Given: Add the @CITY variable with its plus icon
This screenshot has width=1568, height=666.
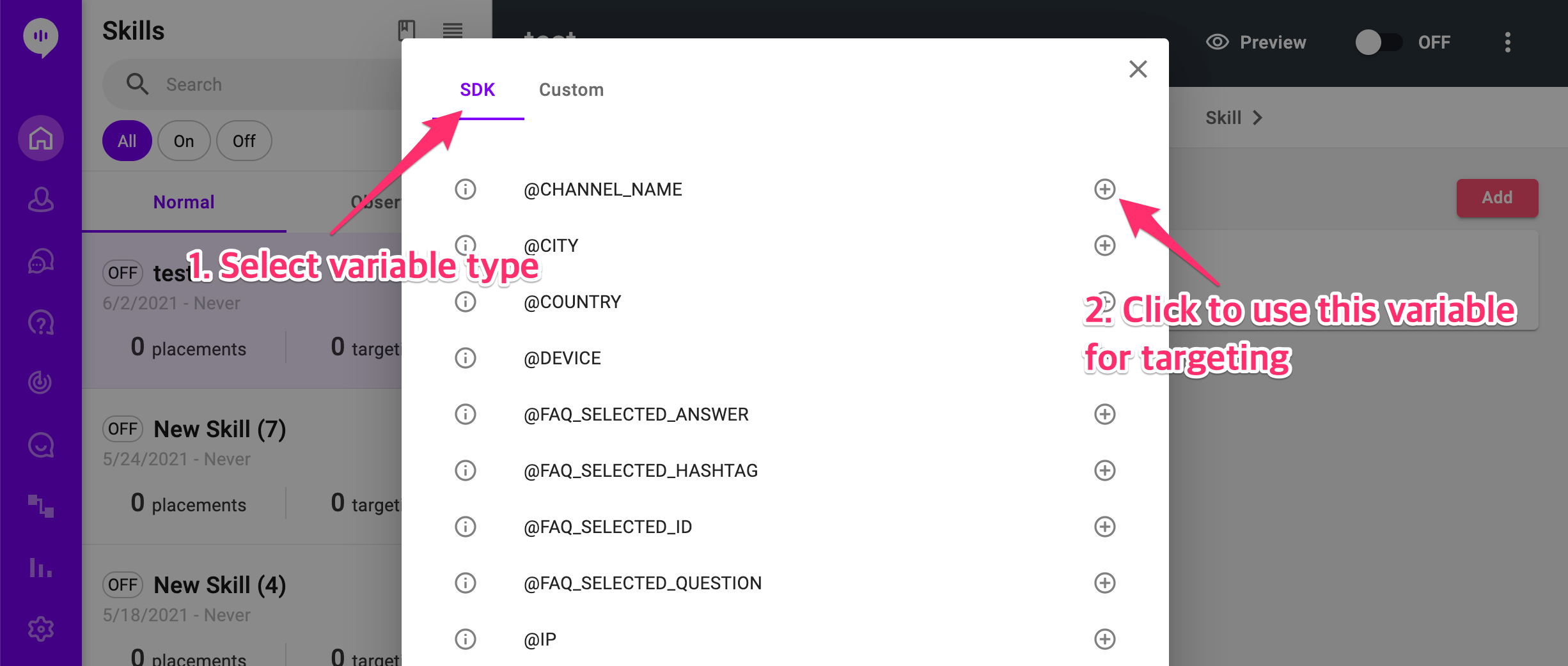Looking at the screenshot, I should coord(1105,245).
